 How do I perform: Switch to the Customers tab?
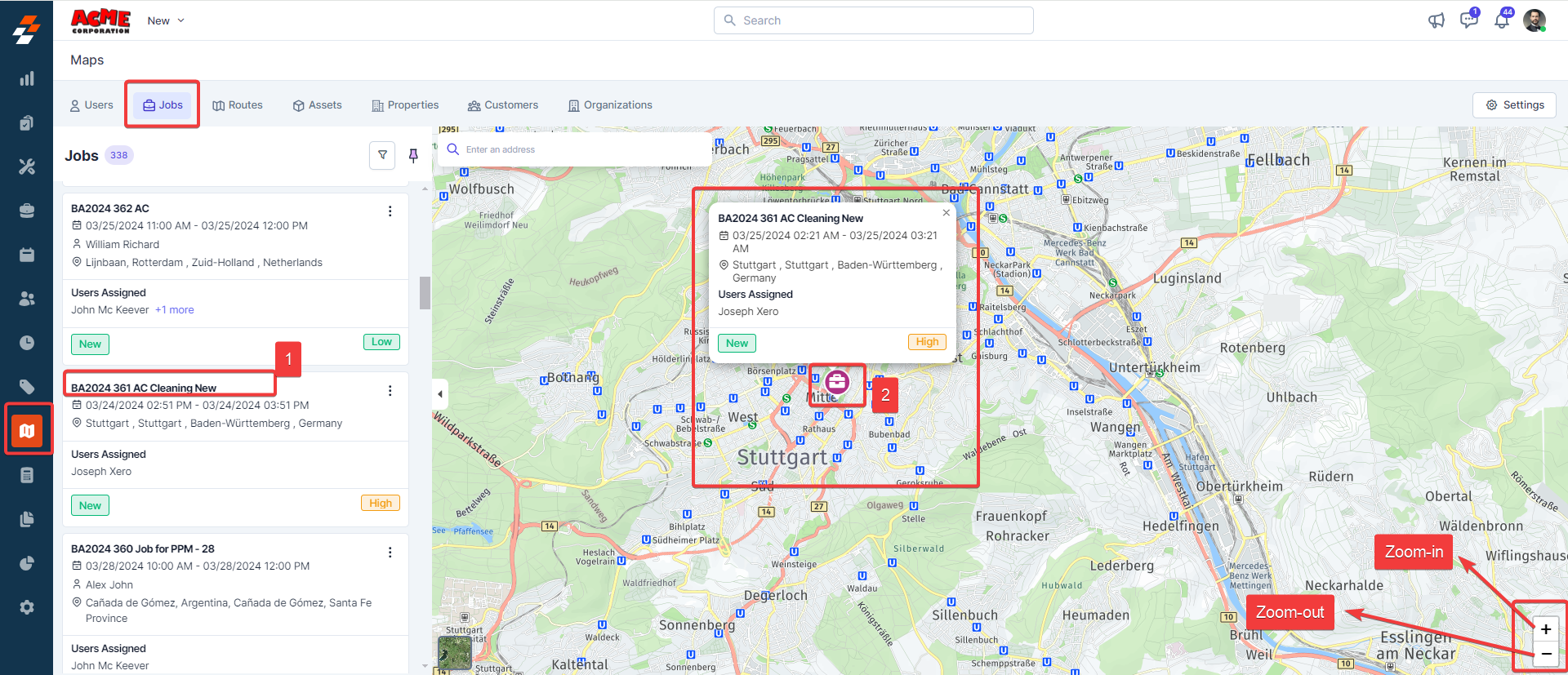pyautogui.click(x=503, y=105)
